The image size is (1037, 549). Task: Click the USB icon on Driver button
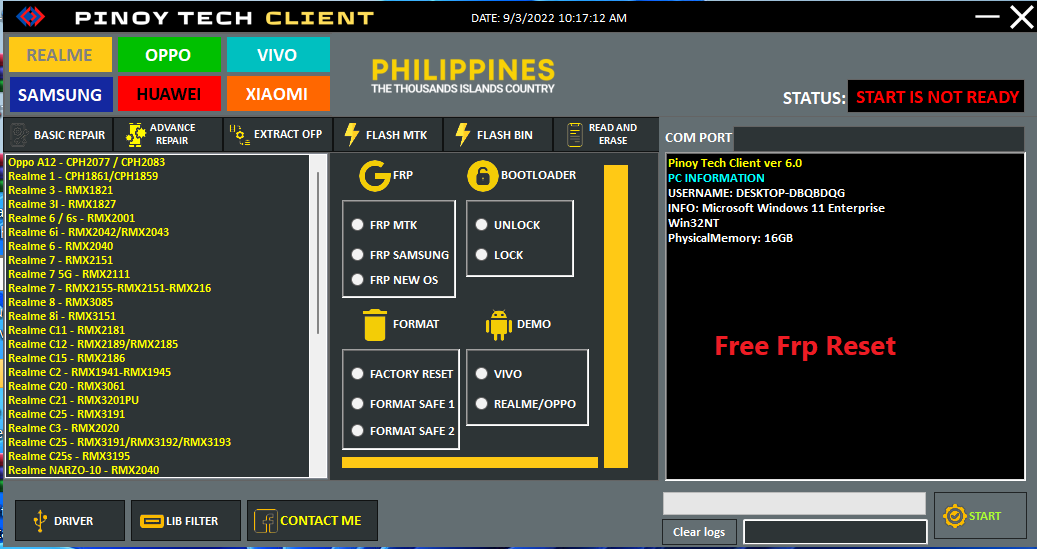pos(40,521)
